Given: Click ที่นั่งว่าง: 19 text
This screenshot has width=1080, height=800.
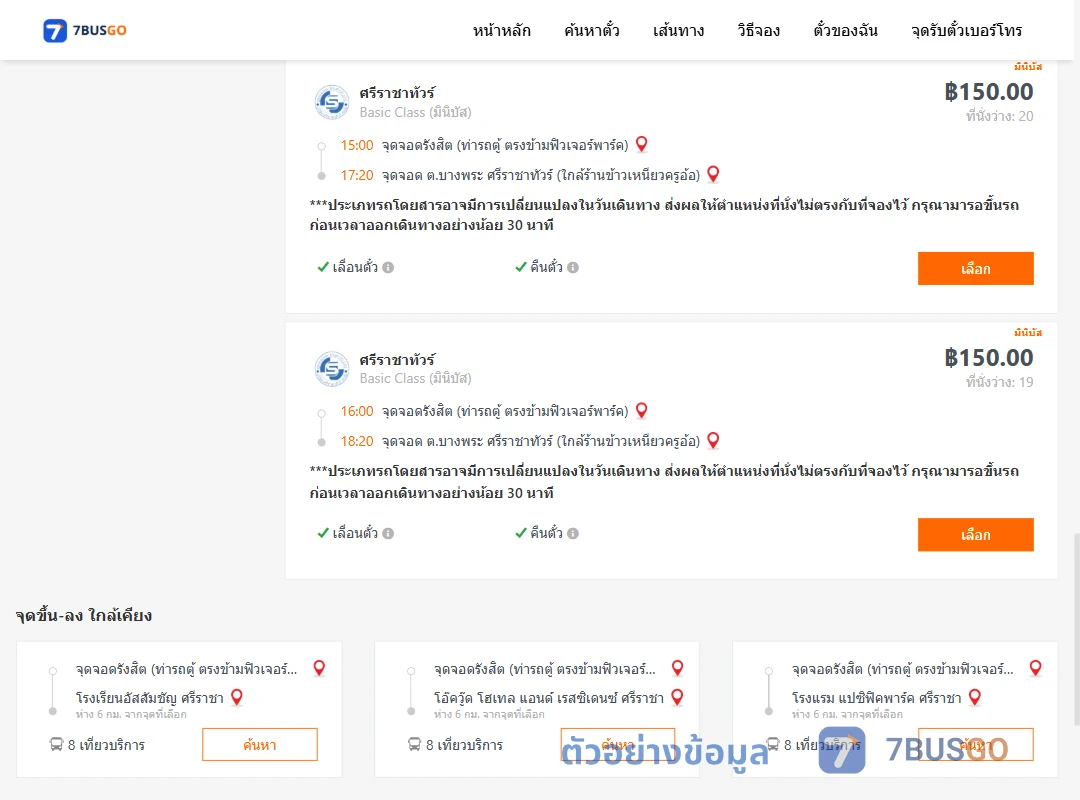Looking at the screenshot, I should [x=999, y=382].
